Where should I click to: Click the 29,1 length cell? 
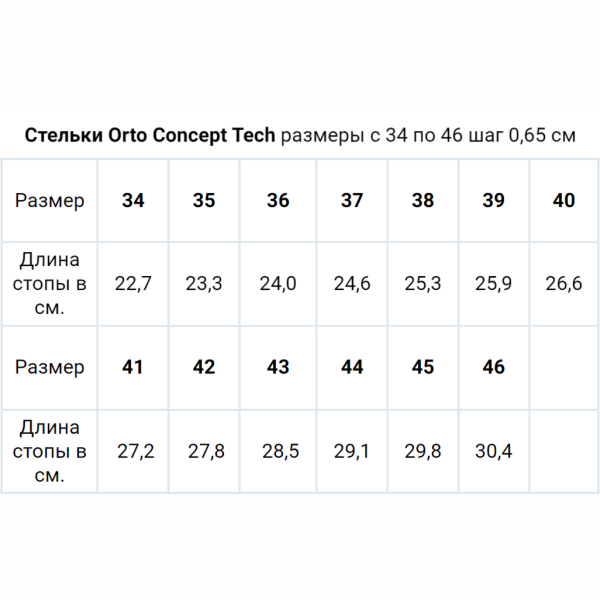tap(352, 451)
